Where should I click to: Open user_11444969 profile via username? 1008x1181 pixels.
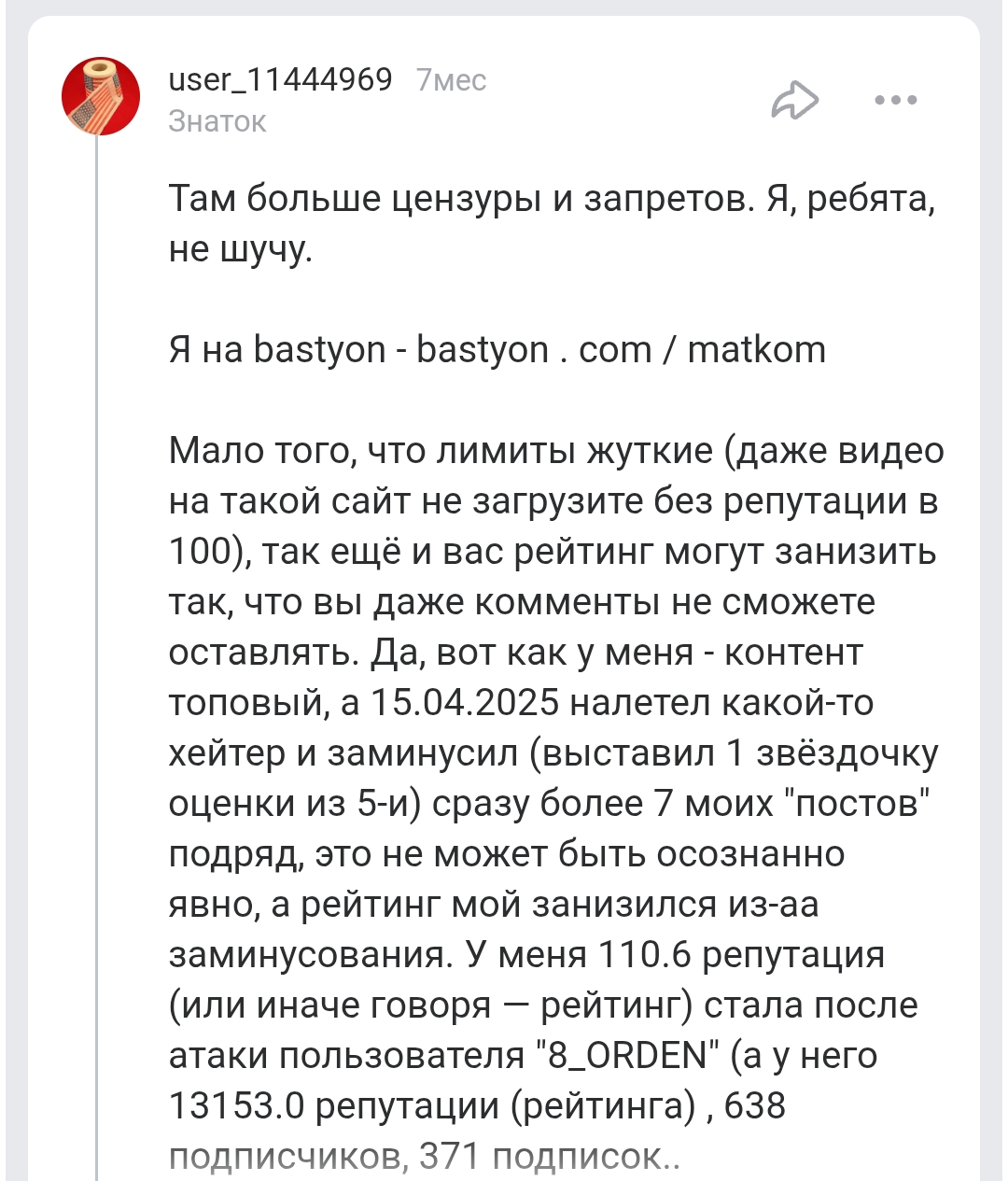tap(280, 79)
